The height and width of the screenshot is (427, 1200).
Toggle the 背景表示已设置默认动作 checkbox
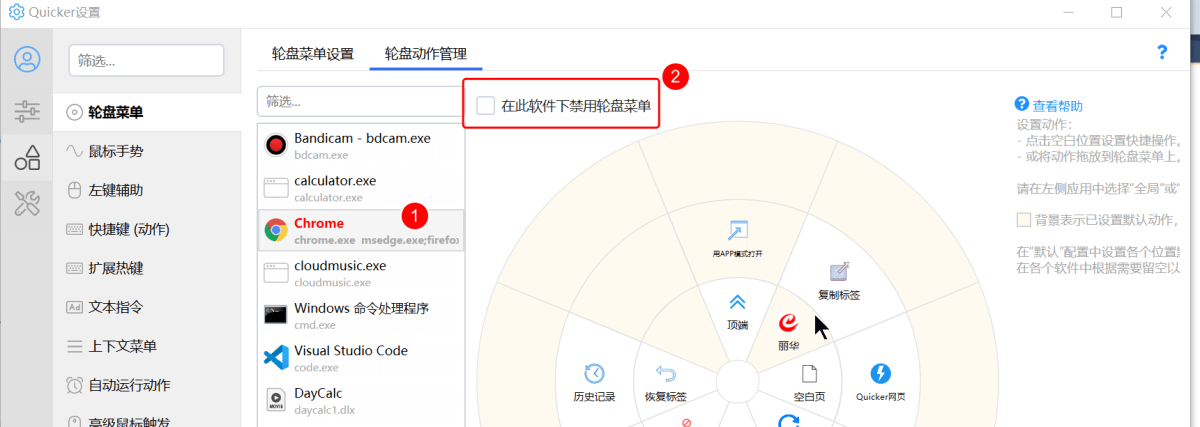coord(1024,220)
